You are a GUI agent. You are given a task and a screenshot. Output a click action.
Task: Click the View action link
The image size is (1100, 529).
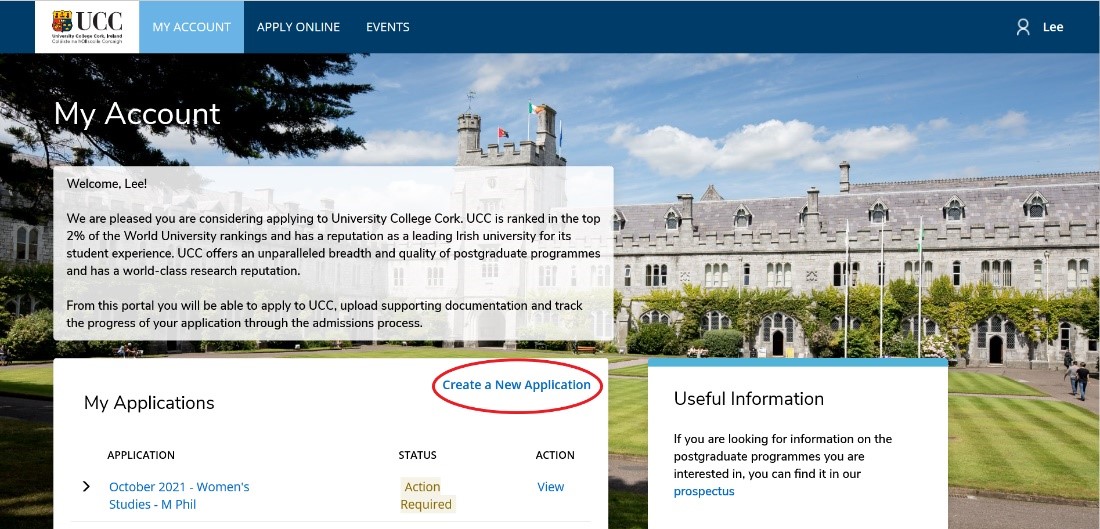tap(551, 487)
